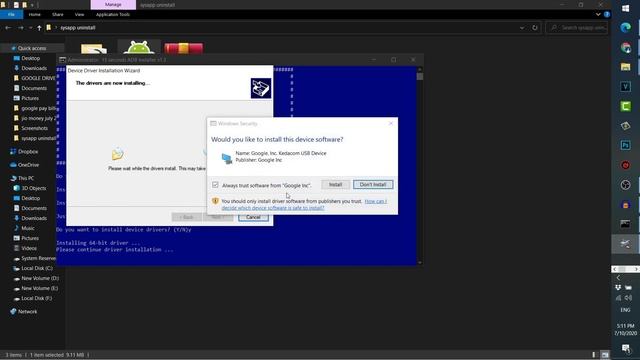Click Install in the Windows Security dialog

point(335,184)
